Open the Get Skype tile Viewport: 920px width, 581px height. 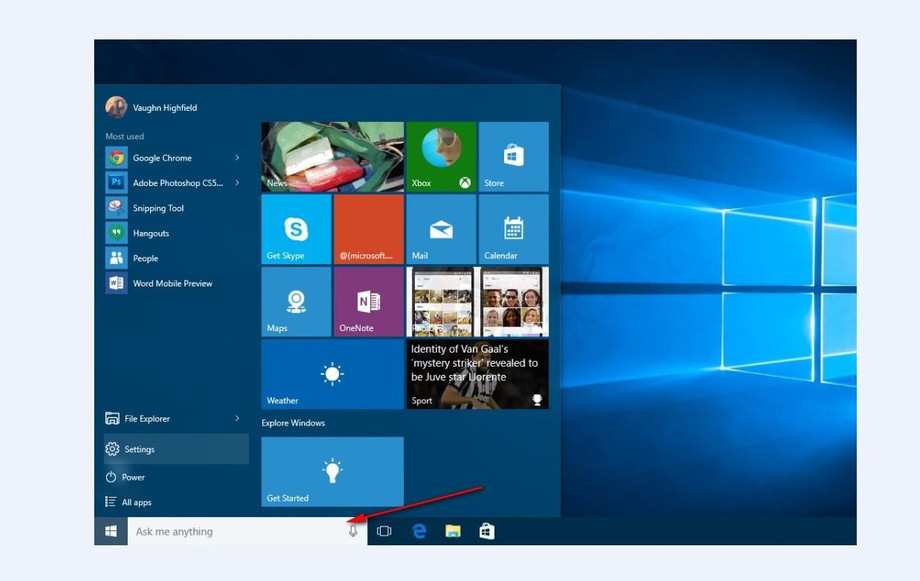[296, 229]
